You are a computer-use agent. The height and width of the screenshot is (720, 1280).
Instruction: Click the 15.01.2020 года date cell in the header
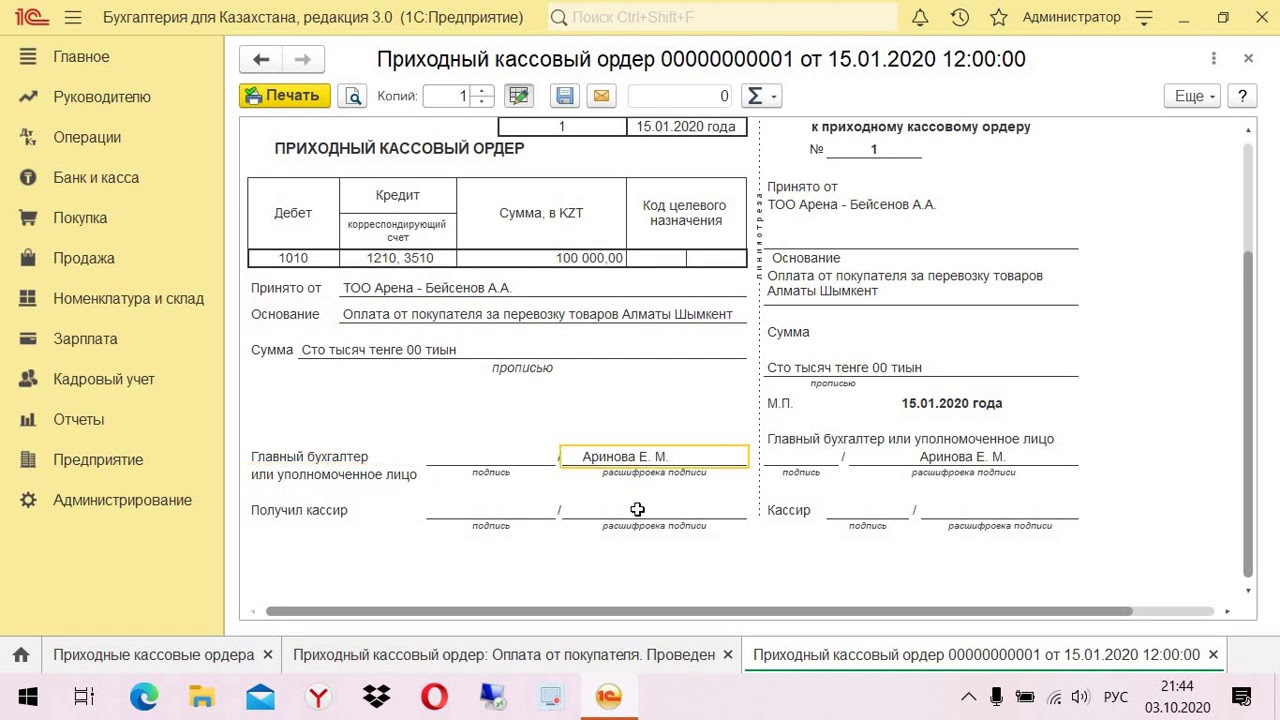coord(686,127)
